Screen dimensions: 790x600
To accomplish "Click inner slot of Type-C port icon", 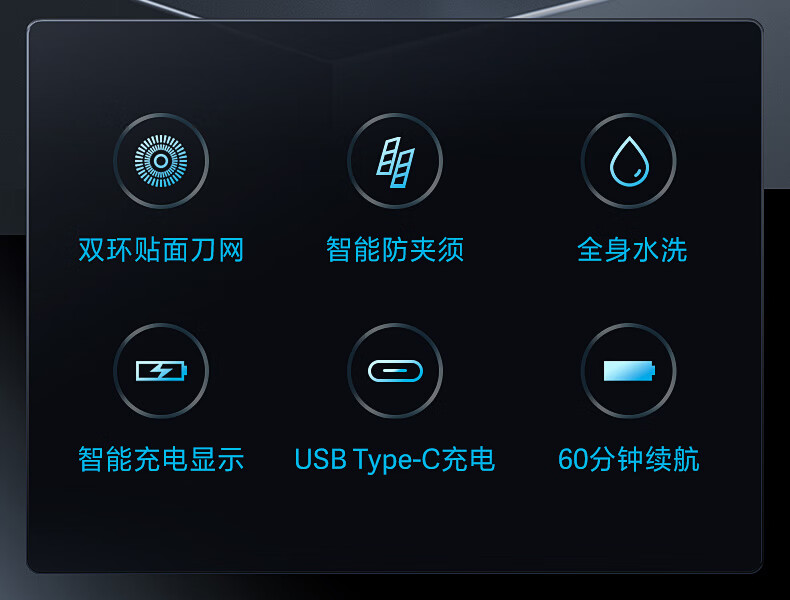I will point(395,371).
